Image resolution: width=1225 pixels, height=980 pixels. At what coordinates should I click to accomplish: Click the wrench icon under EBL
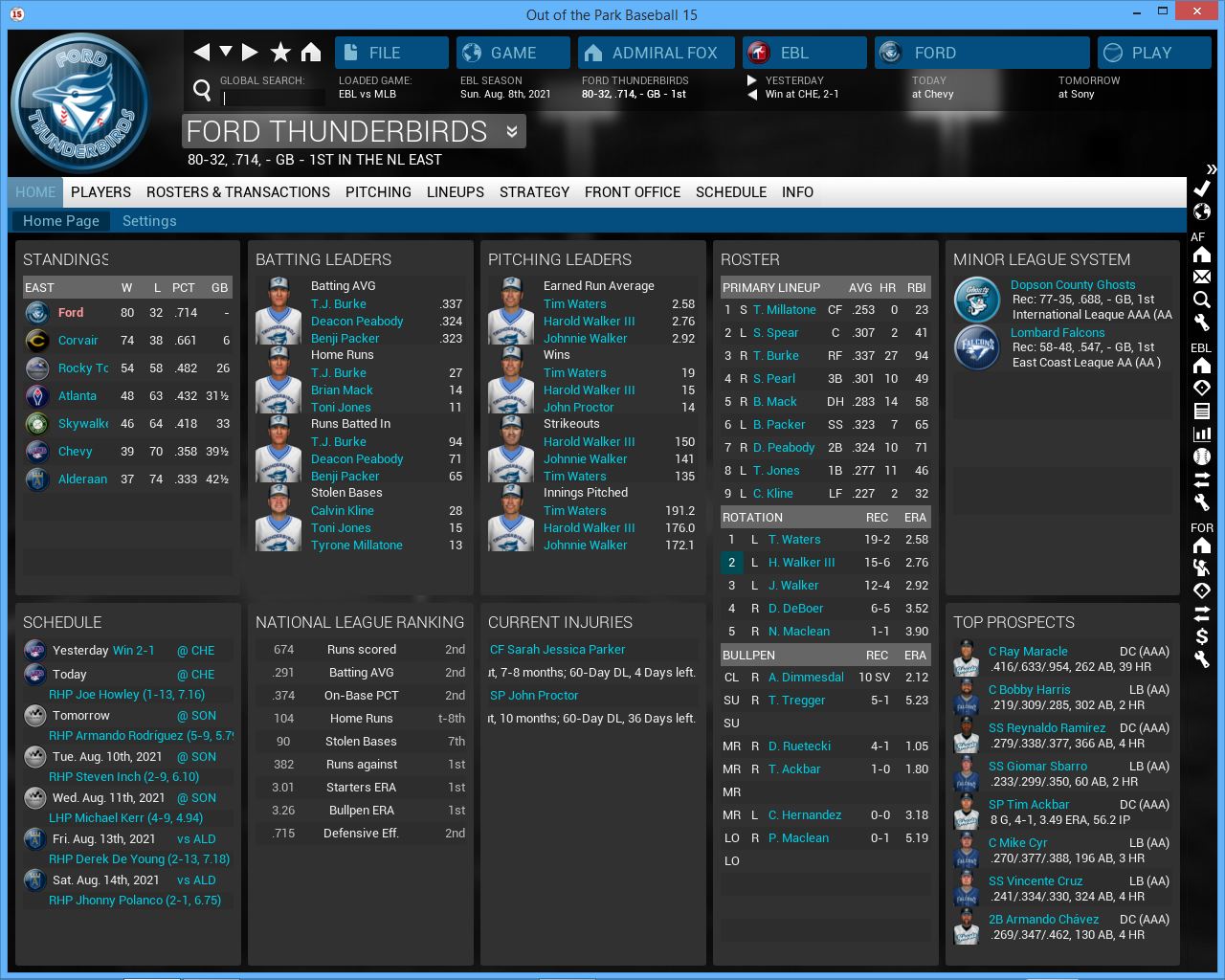click(x=1202, y=502)
